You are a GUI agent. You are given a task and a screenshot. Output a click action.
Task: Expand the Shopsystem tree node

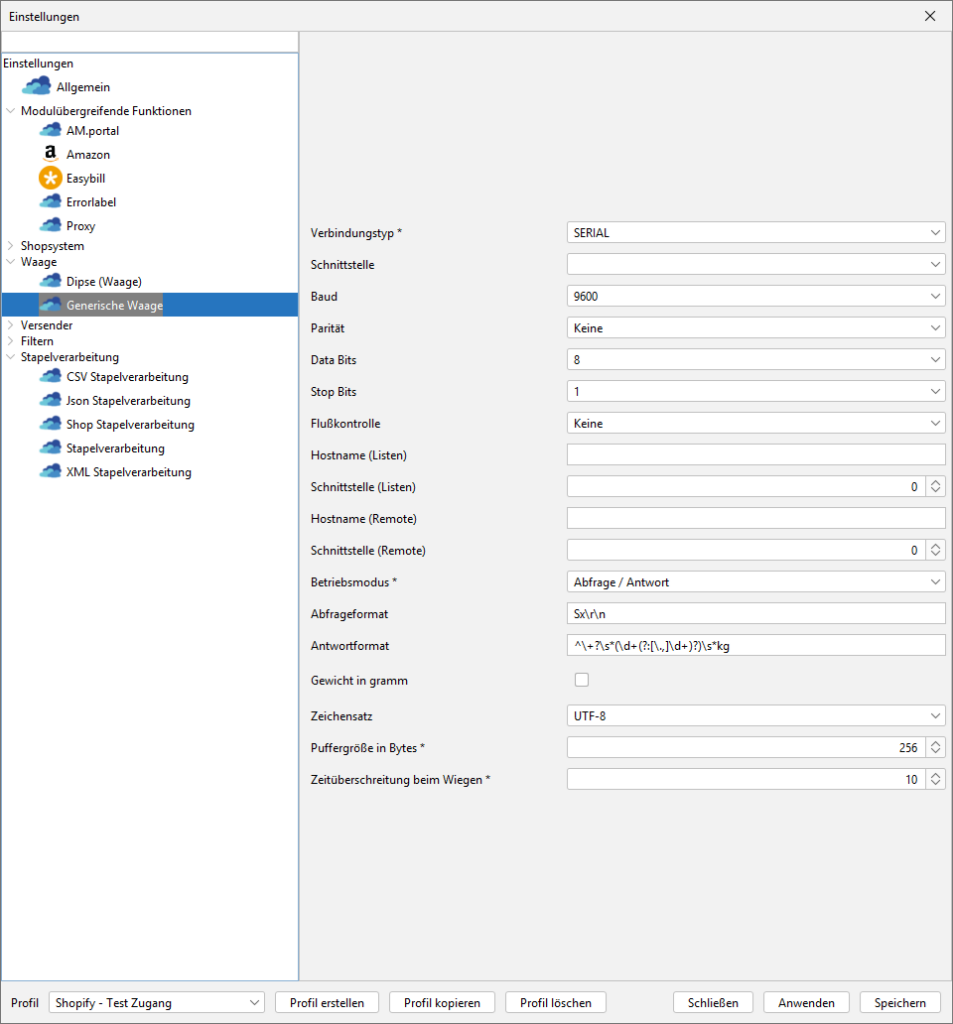(11, 246)
